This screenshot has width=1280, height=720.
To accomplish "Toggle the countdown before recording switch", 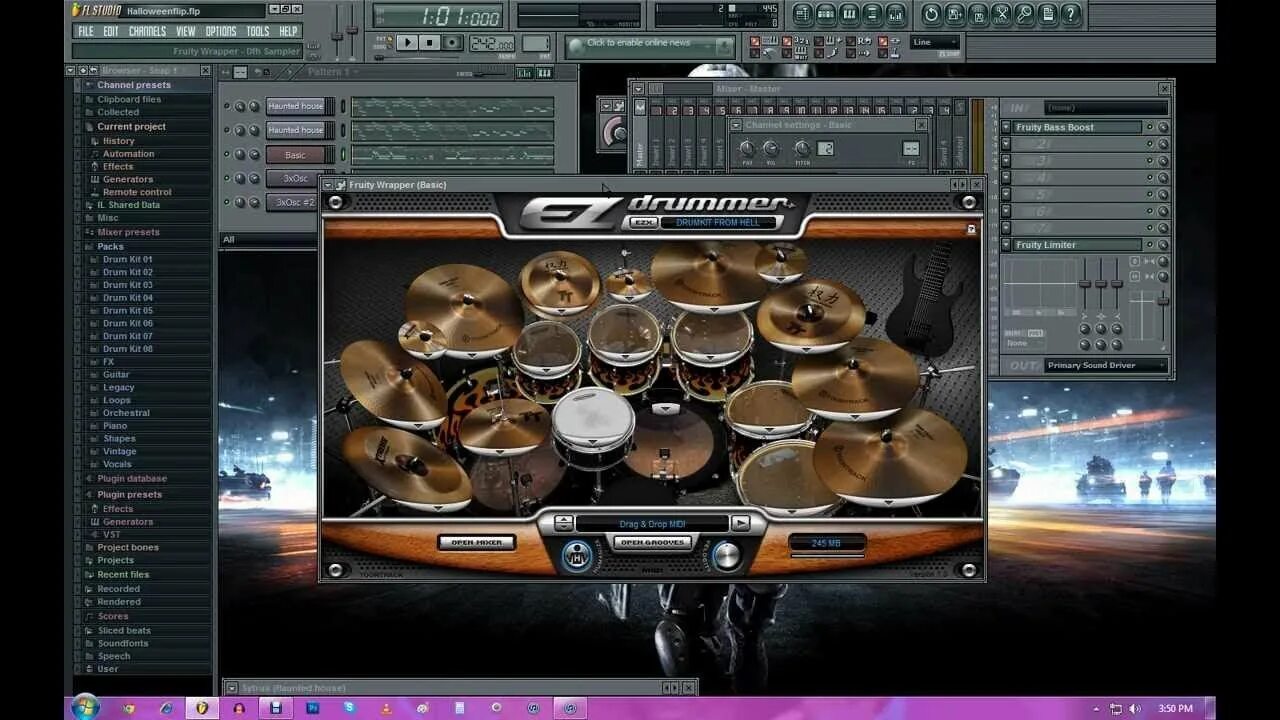I will 786,41.
